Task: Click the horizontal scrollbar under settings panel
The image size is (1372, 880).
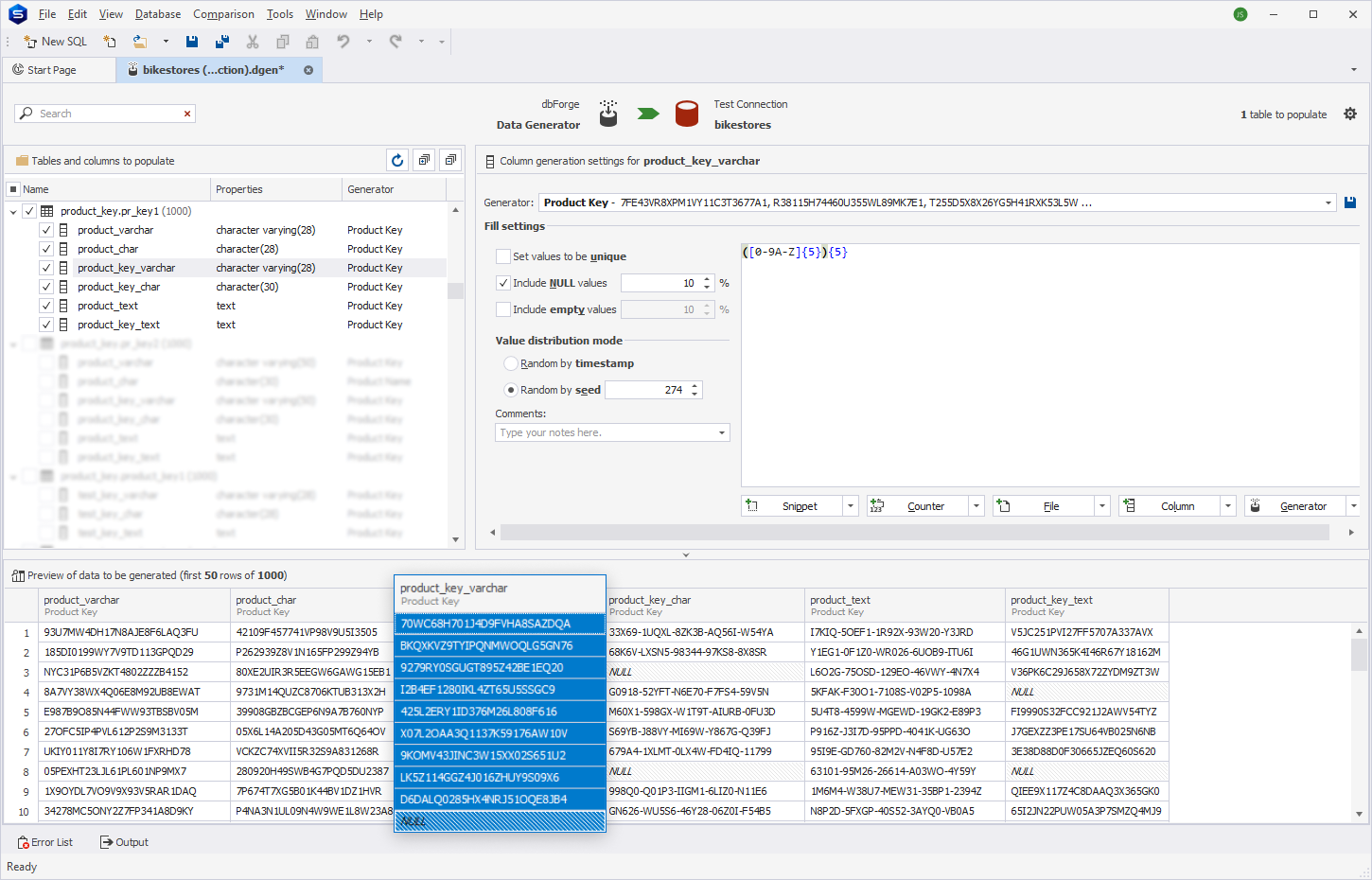Action: (914, 533)
